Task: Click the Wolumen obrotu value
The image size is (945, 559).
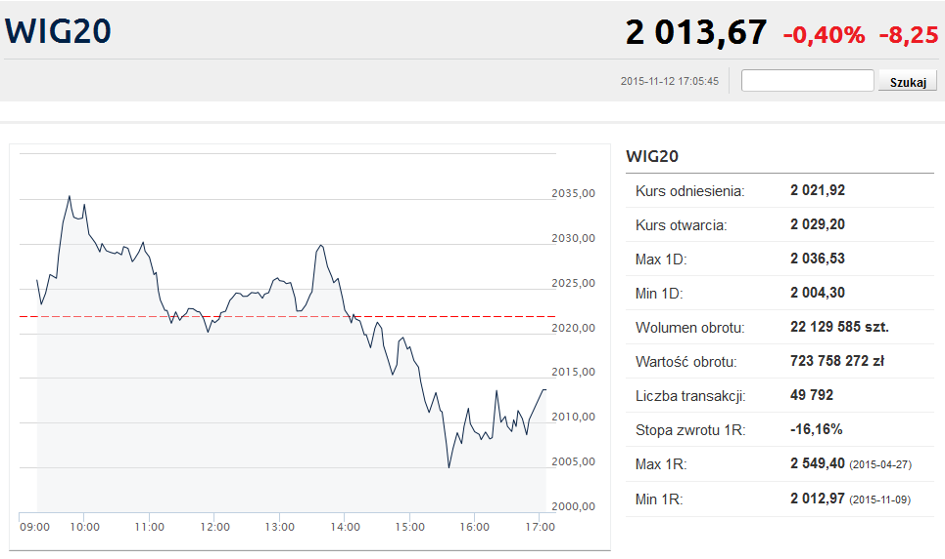Action: 839,327
